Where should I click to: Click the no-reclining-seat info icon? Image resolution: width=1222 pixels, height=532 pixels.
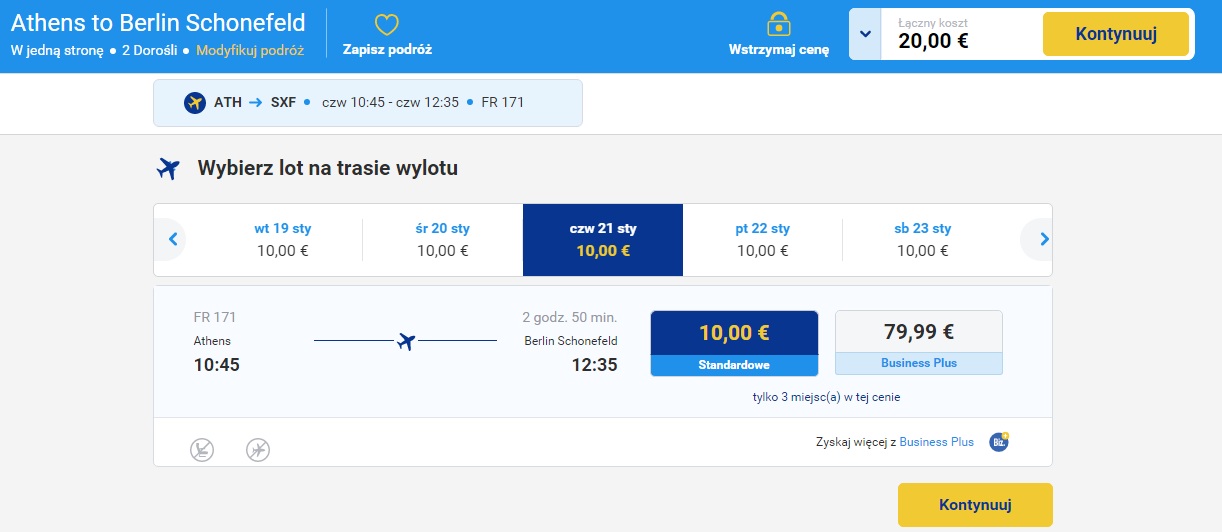click(x=202, y=450)
